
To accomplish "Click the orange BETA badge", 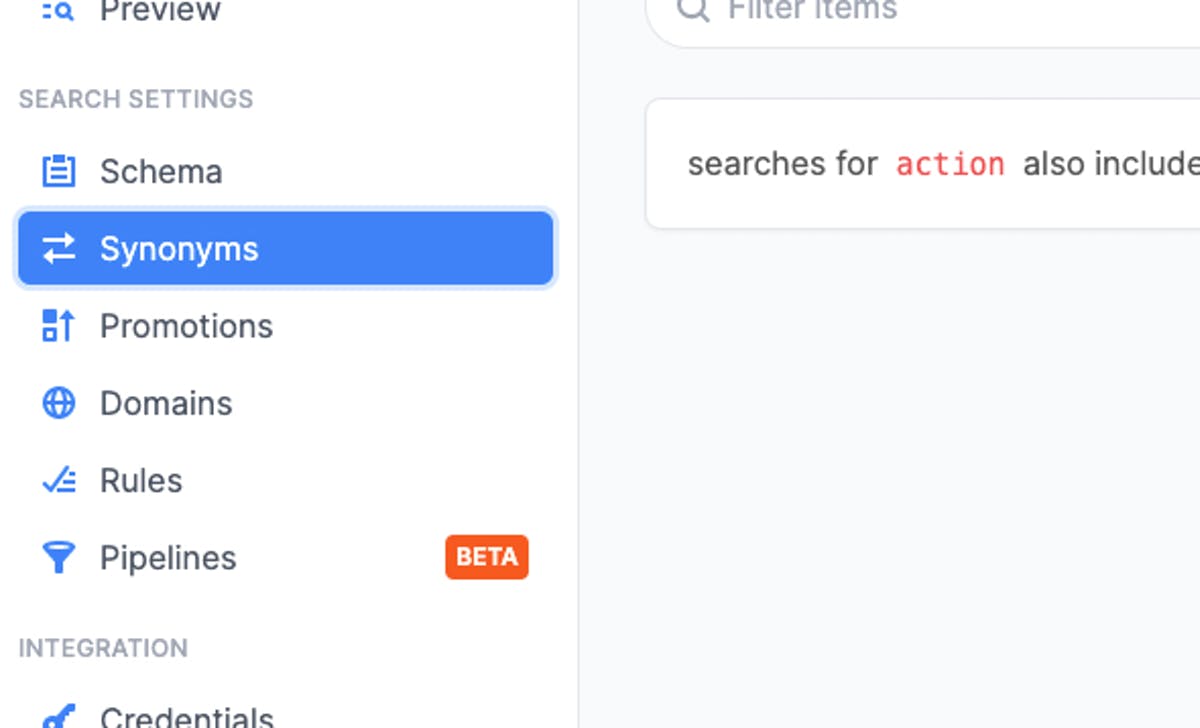I will 487,557.
